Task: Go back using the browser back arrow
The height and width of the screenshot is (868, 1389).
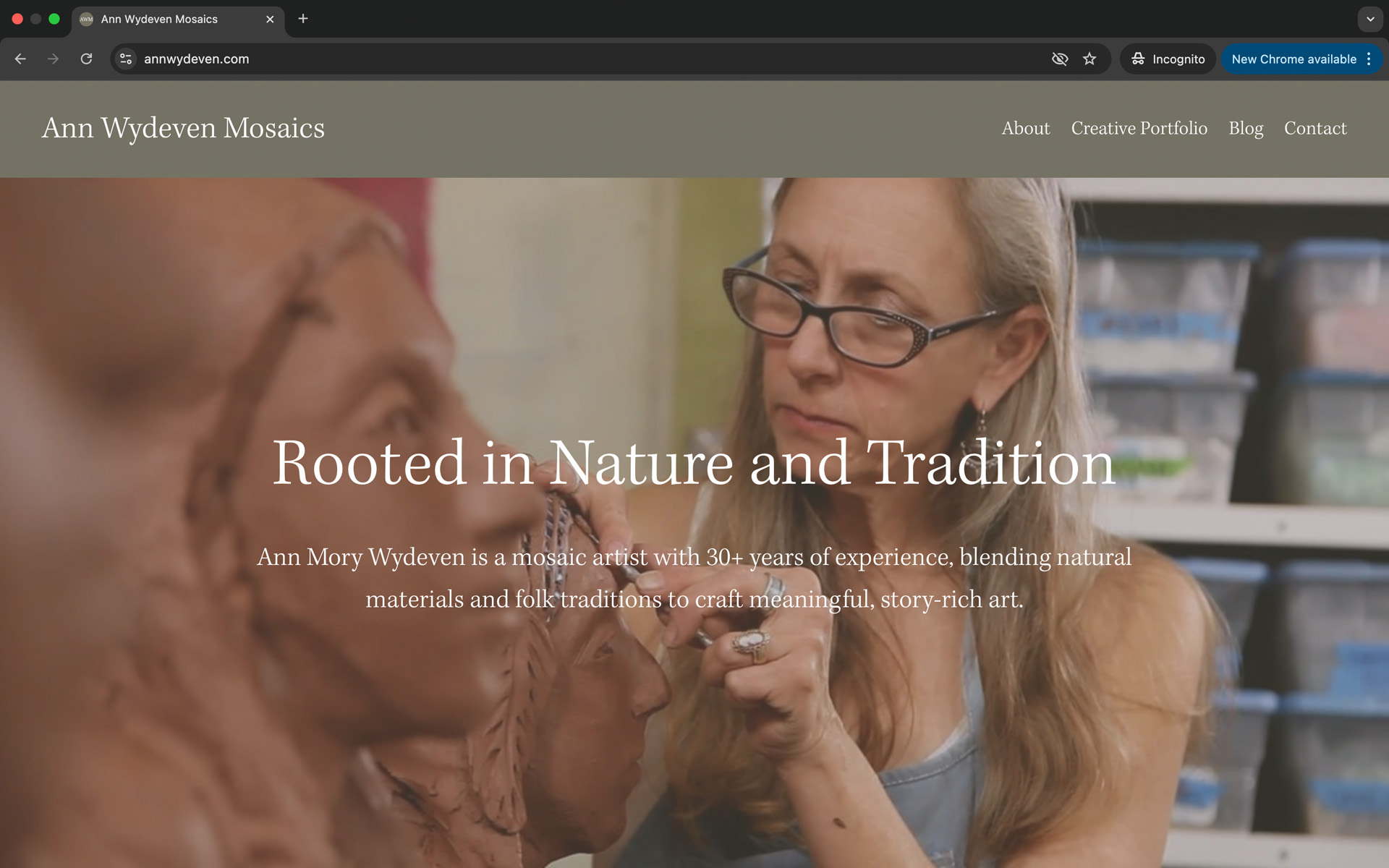Action: pyautogui.click(x=20, y=59)
